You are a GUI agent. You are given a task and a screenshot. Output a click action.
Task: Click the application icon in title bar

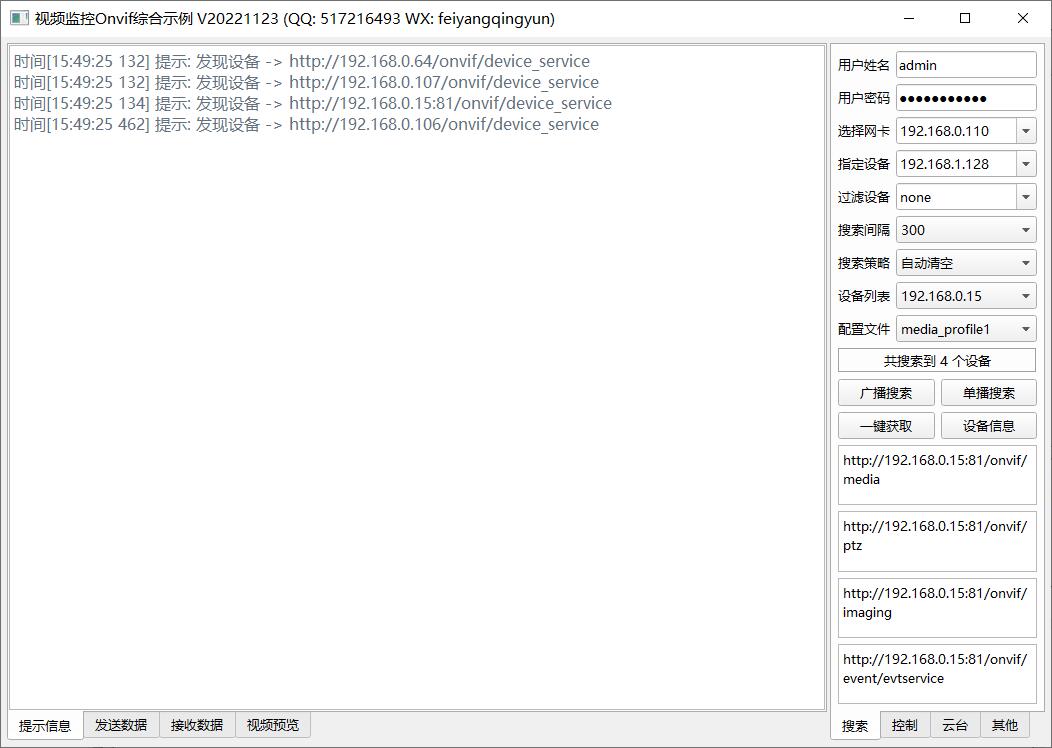tap(19, 18)
